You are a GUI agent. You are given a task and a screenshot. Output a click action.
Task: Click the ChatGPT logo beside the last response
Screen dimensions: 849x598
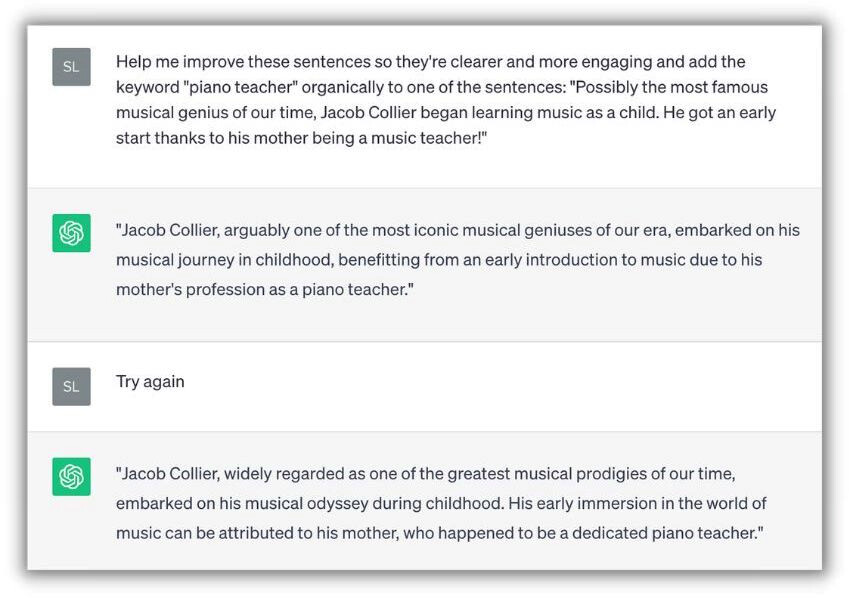tap(71, 477)
